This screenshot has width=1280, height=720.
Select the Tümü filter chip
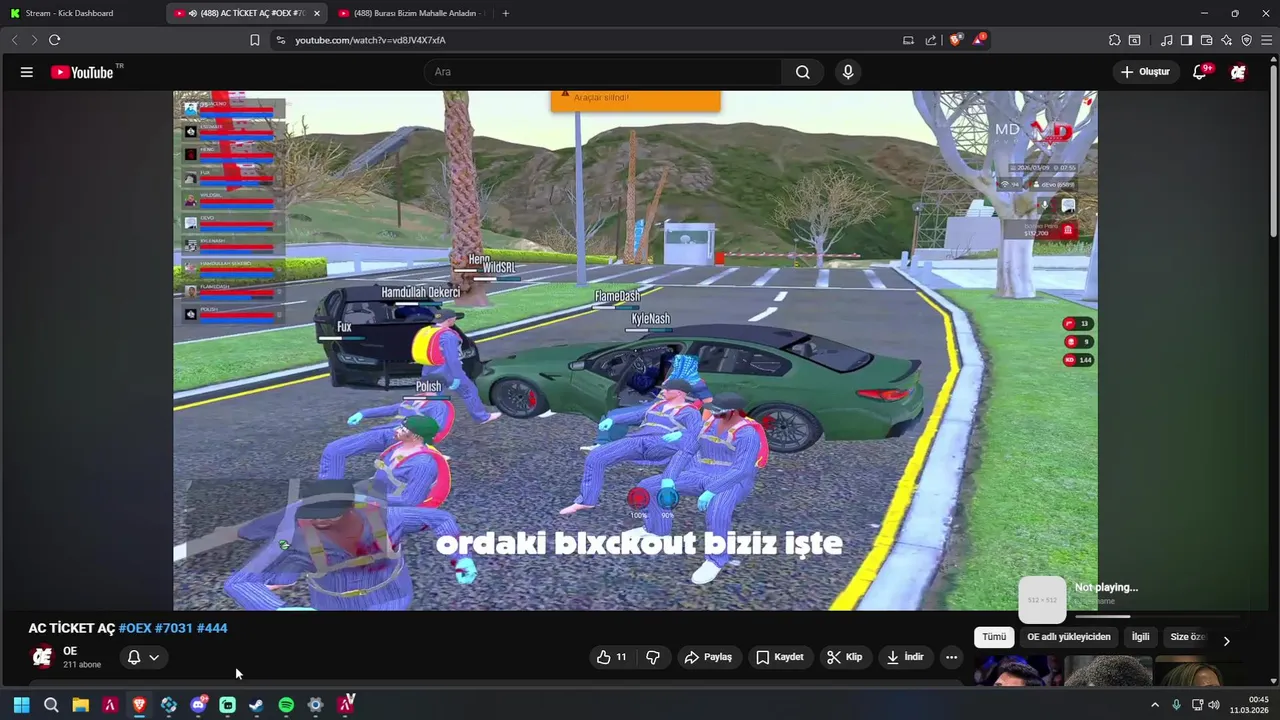(x=994, y=637)
